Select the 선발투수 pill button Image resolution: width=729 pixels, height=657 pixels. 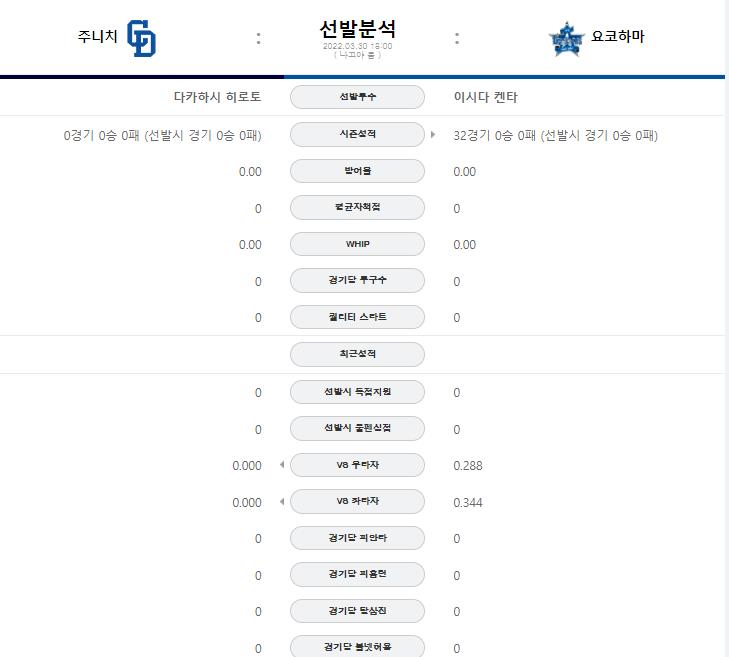357,97
